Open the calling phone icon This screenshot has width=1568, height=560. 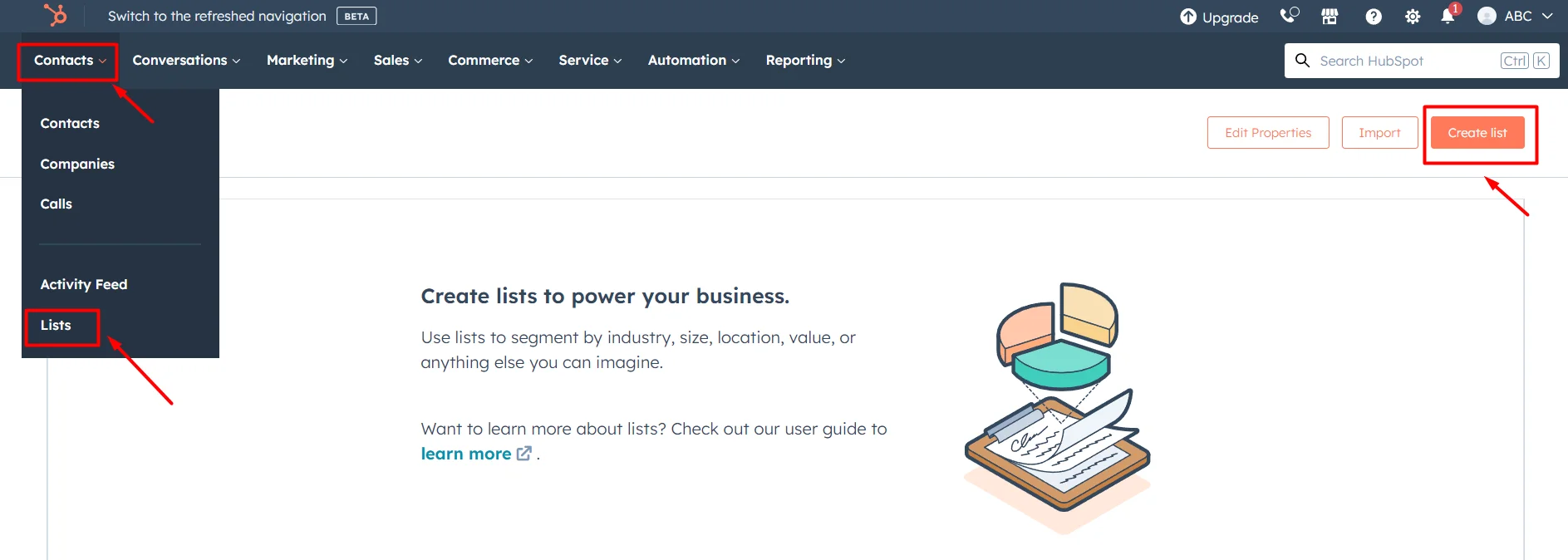(x=1289, y=16)
